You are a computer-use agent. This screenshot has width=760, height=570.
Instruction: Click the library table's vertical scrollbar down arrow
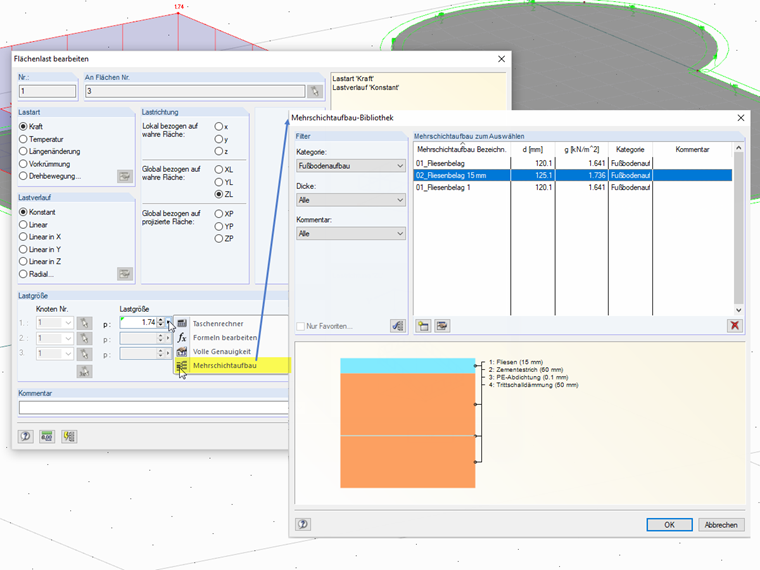(x=738, y=310)
